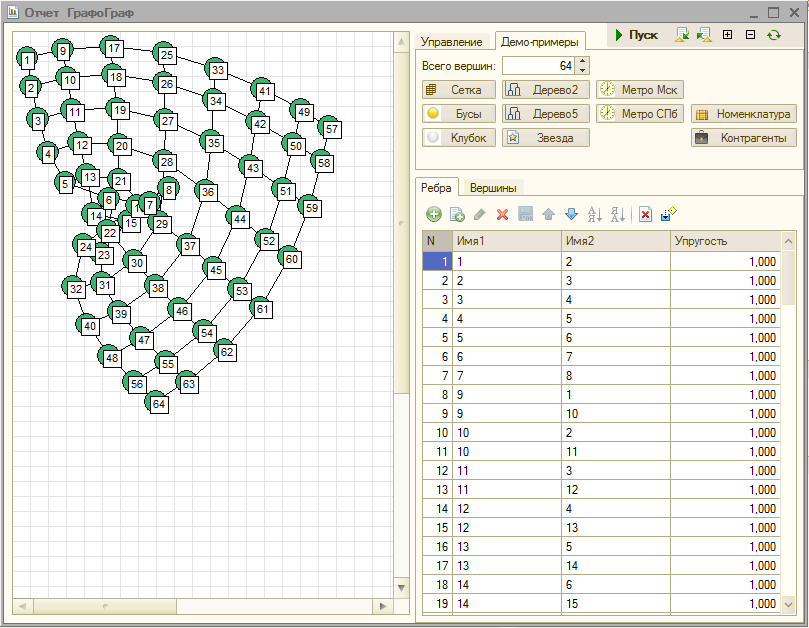809x628 pixels.
Task: Sort the edges list ascending
Action: click(595, 214)
